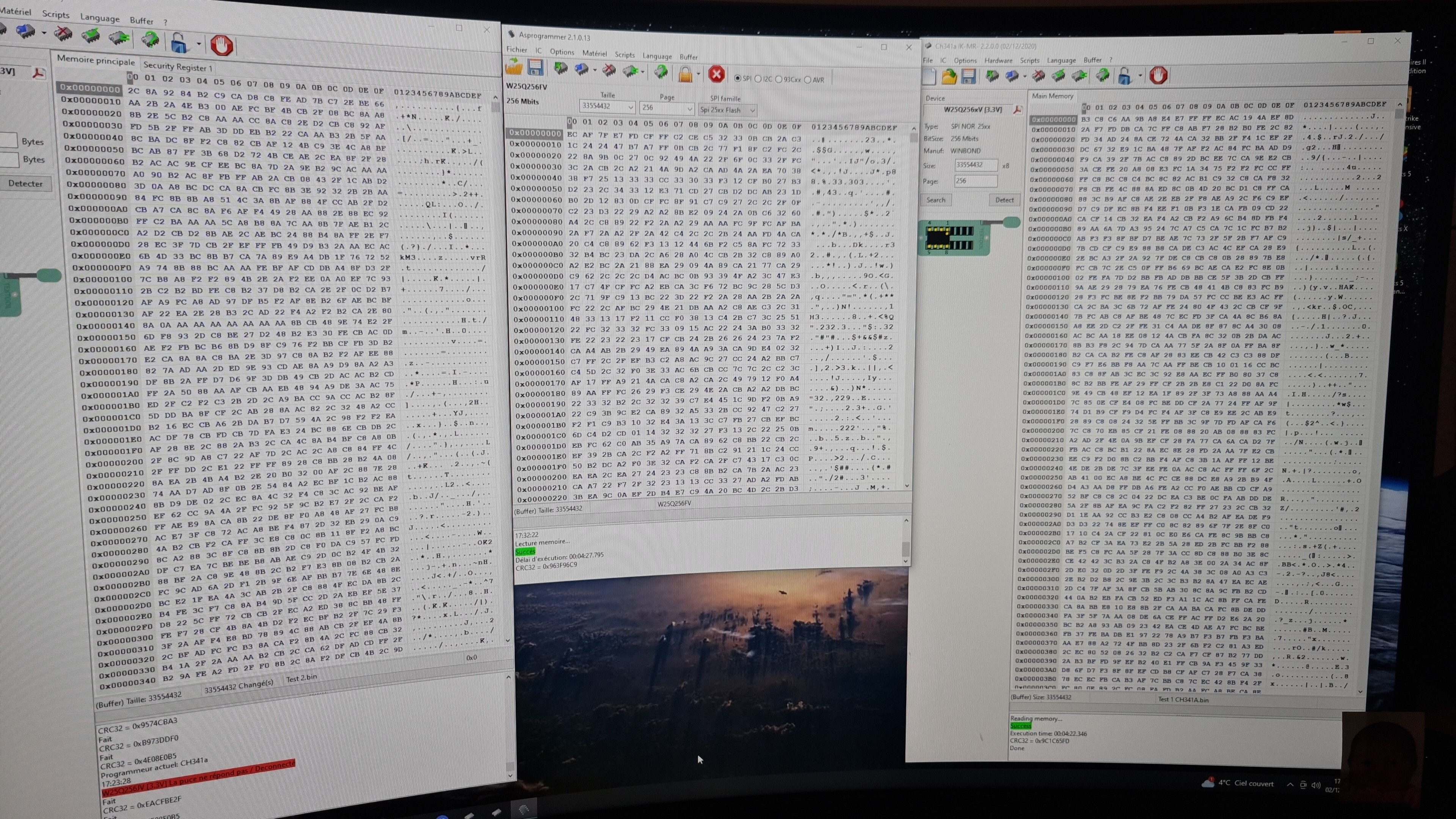Click the green verify chip icon in Asprogrammer

631,71
